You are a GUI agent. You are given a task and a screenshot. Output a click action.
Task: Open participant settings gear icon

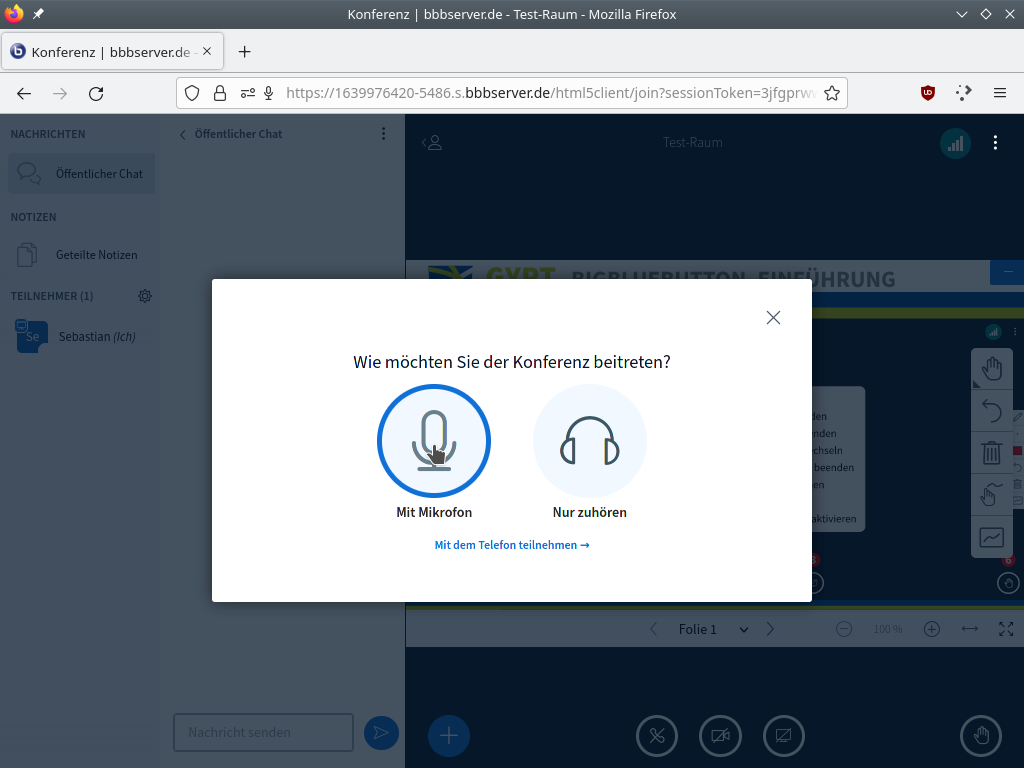[x=145, y=296]
